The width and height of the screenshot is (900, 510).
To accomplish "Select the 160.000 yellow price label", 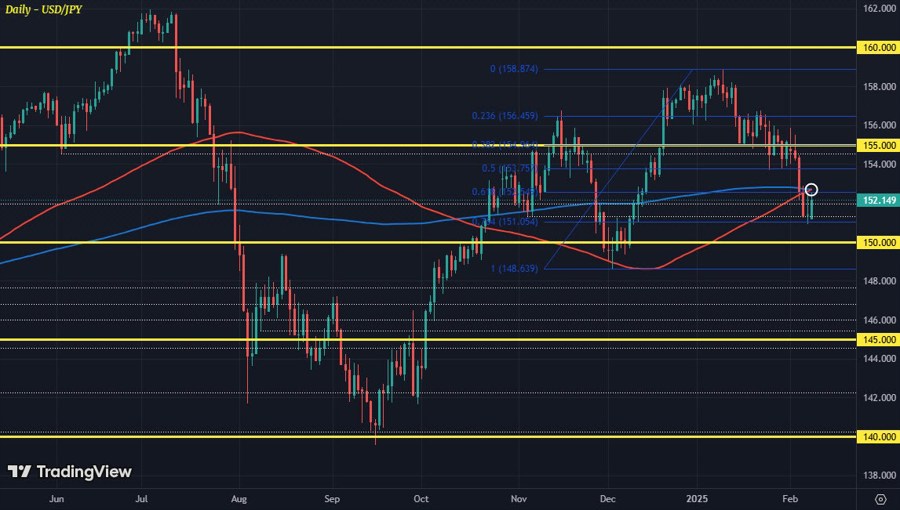I will (878, 48).
